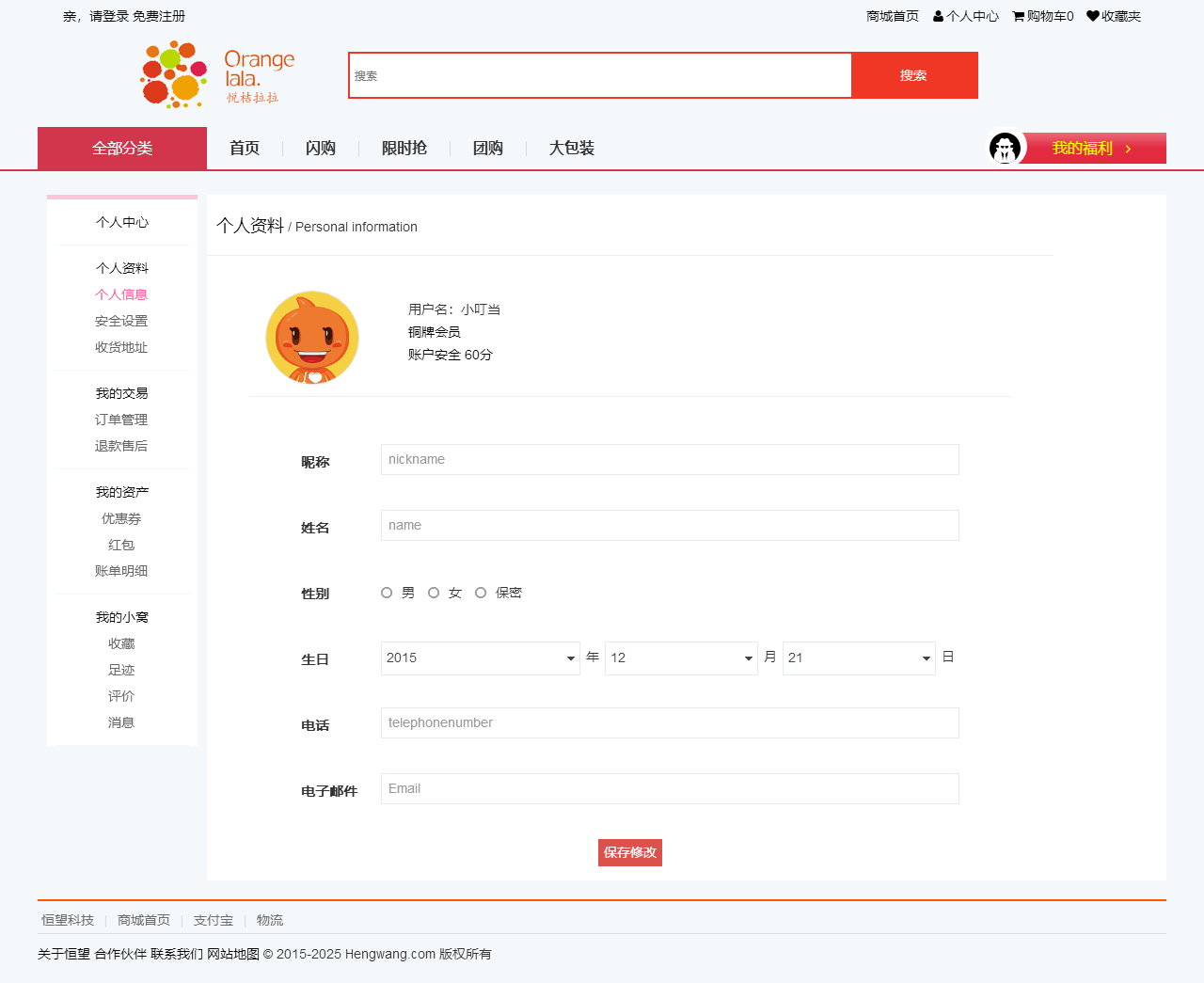Open 订单管理 in the sidebar

pyautogui.click(x=121, y=420)
